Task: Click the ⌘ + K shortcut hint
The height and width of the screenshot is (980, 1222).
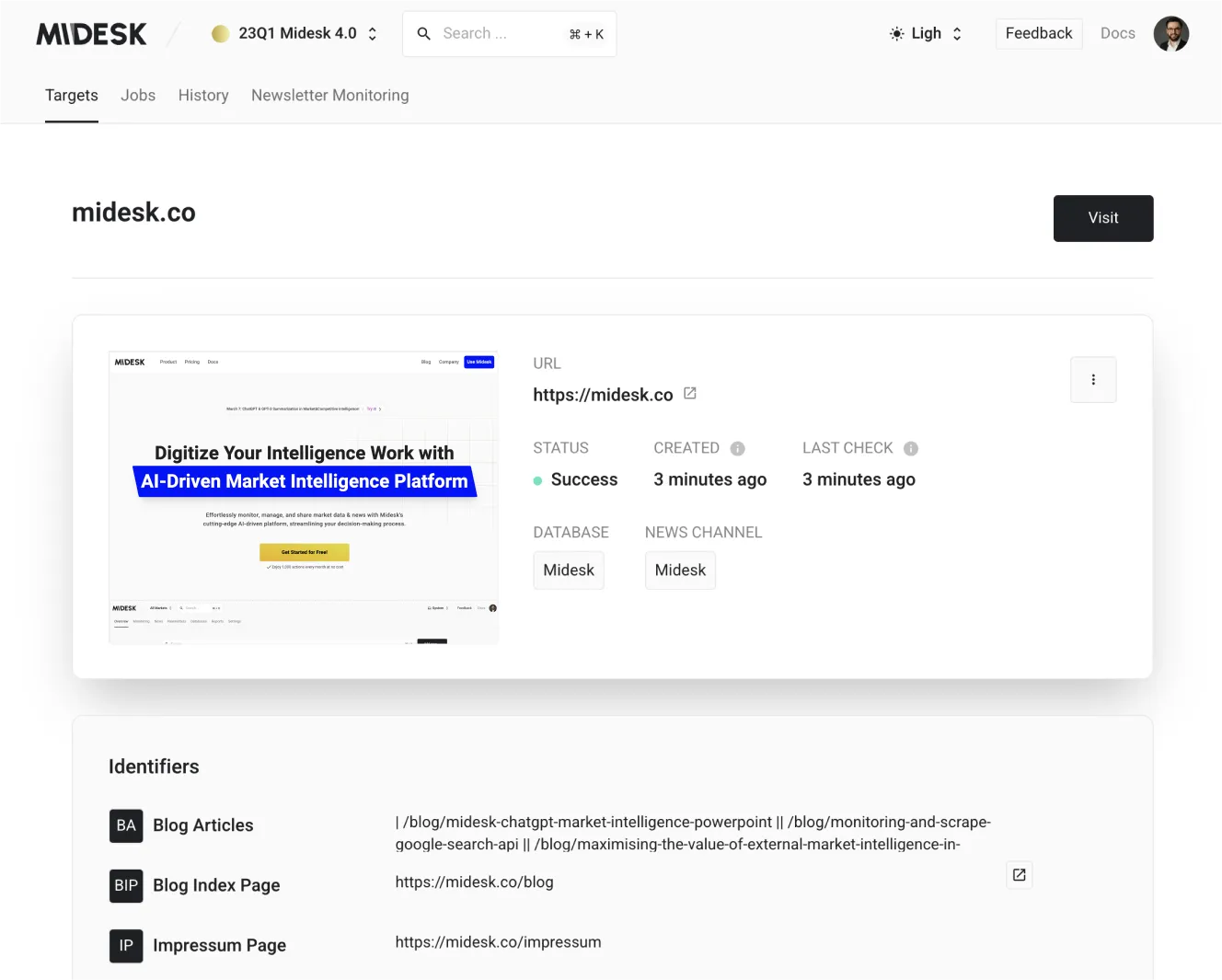Action: tap(586, 34)
